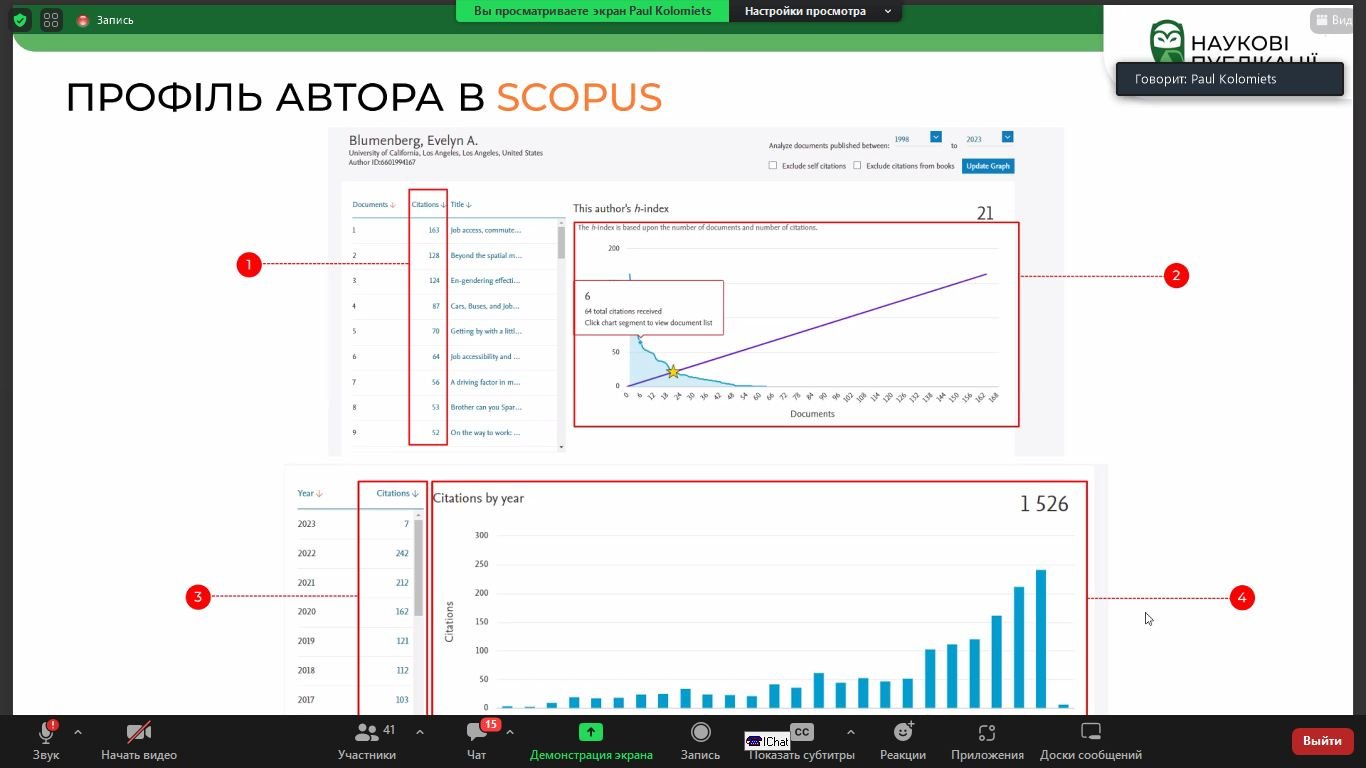Sort by Documents column header

374,205
